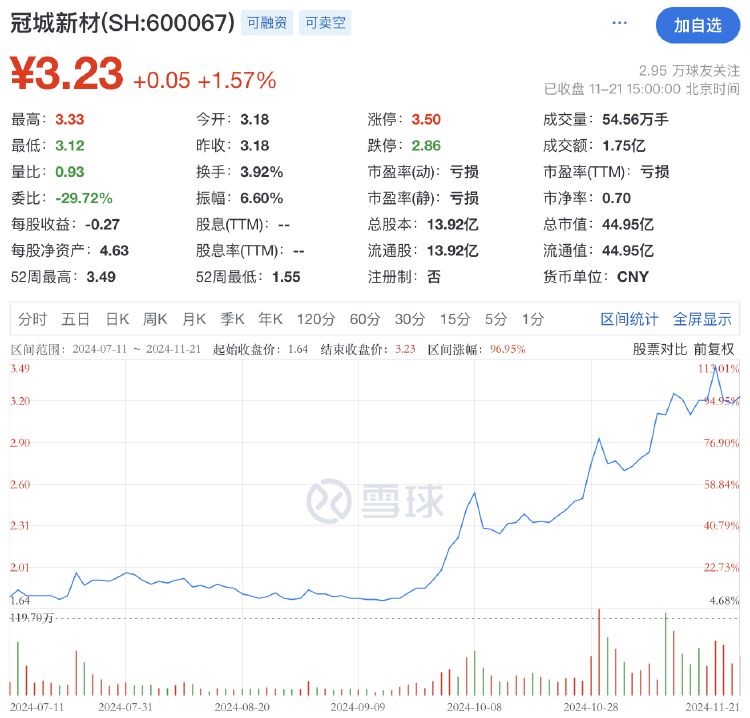The height and width of the screenshot is (718, 750).
Task: Choose the 15分 interval tab
Action: pyautogui.click(x=455, y=319)
